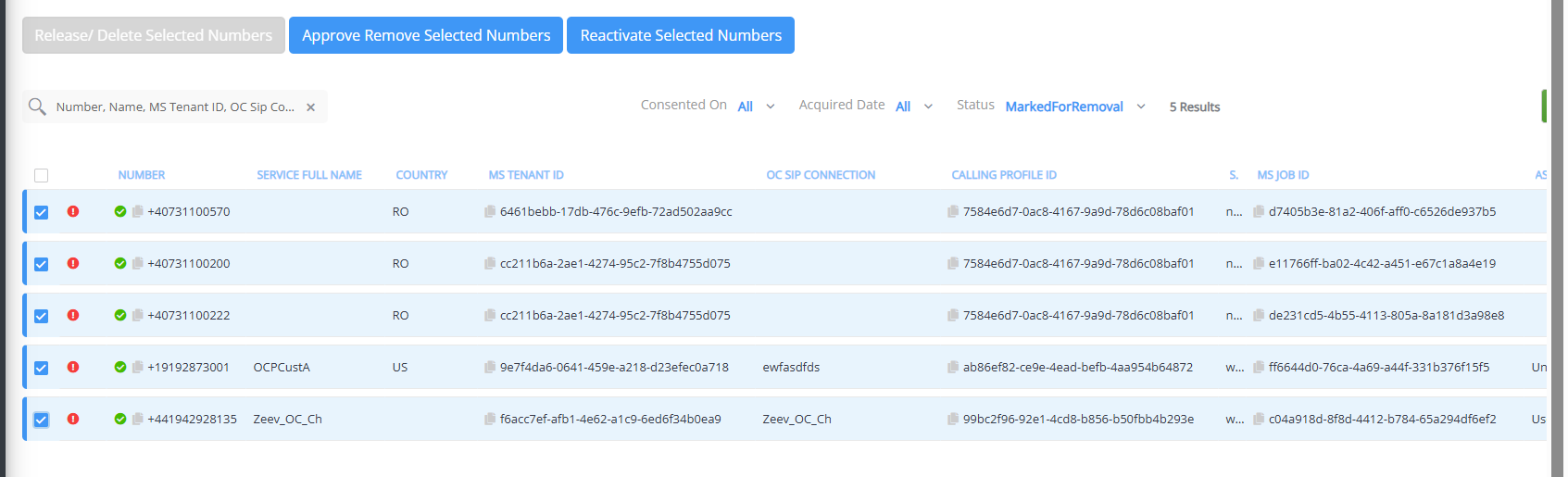Click green check icon for +40731100222
Screen dimensions: 1568x477
coord(120,315)
